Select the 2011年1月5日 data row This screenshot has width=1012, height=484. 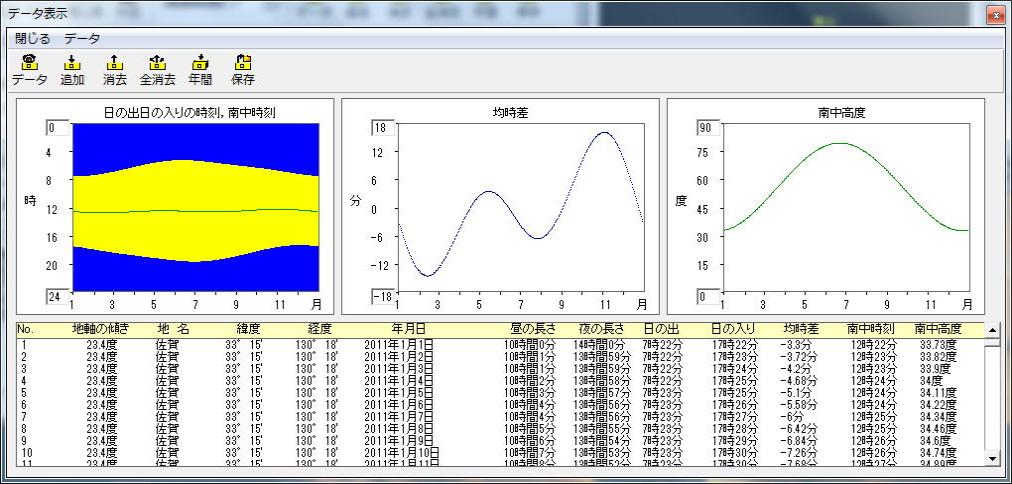tap(400, 392)
